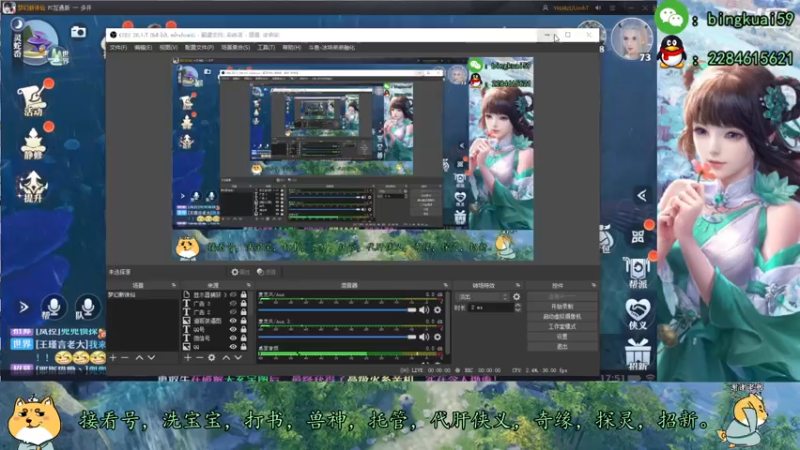Image resolution: width=800 pixels, height=450 pixels.
Task: Open settings gear for first 麦克风/Aux channel
Action: pyautogui.click(x=437, y=310)
